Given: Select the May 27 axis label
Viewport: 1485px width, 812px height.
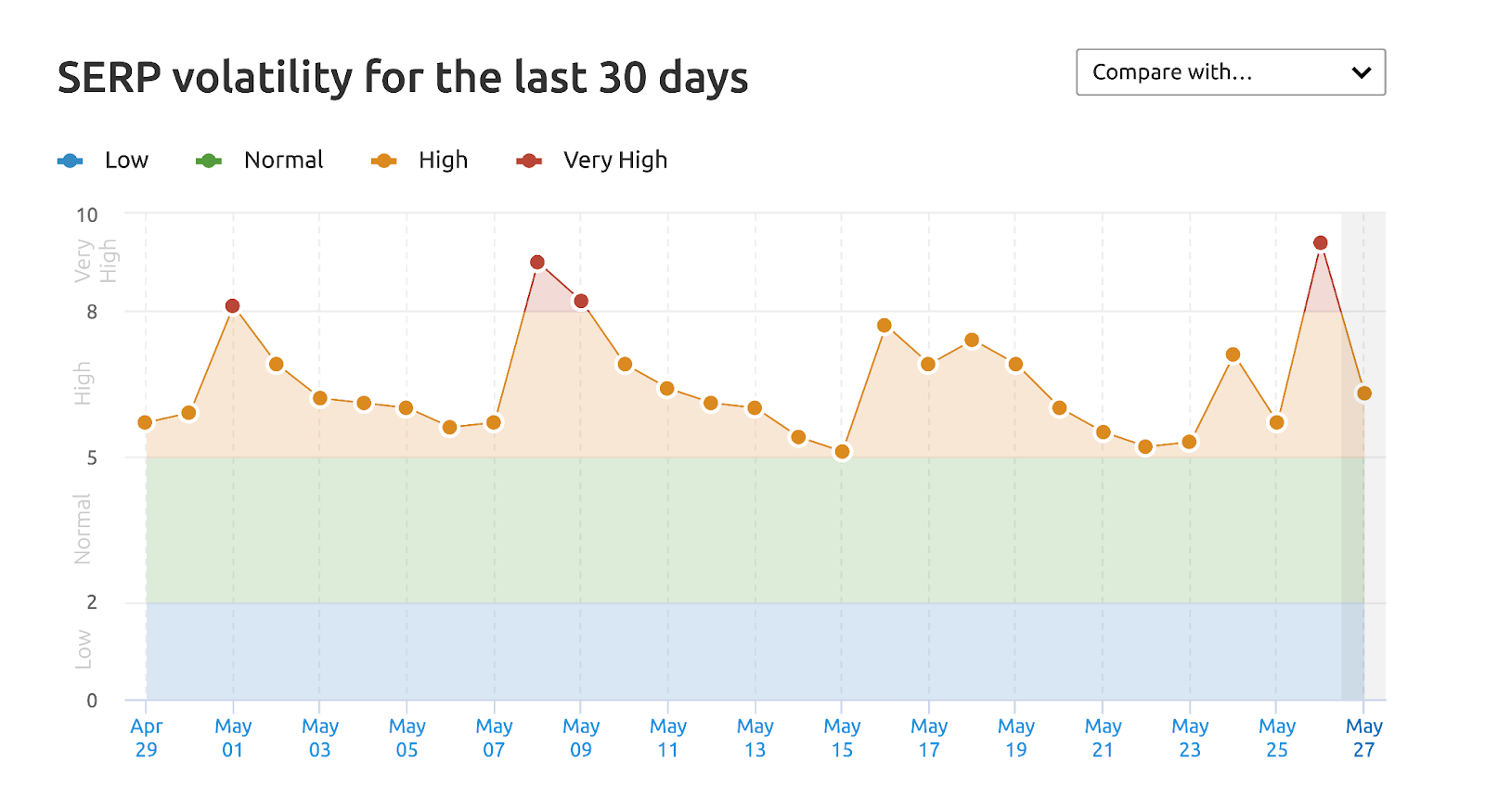Looking at the screenshot, I should pyautogui.click(x=1363, y=738).
